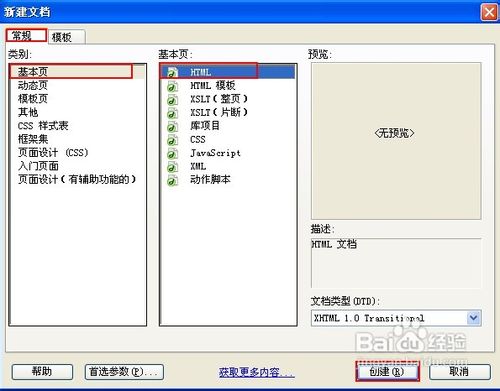
Task: Choose XSLT（片断）page type
Action: pyautogui.click(x=228, y=113)
